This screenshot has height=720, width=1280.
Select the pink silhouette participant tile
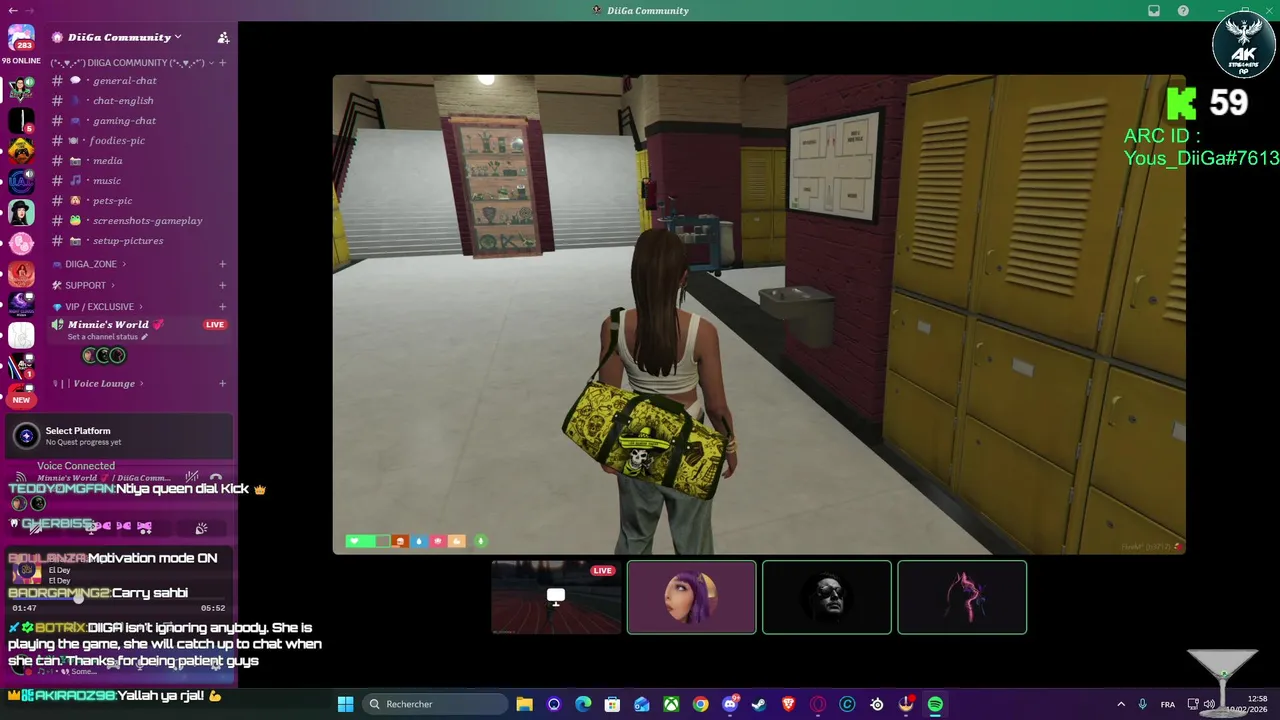[x=962, y=597]
